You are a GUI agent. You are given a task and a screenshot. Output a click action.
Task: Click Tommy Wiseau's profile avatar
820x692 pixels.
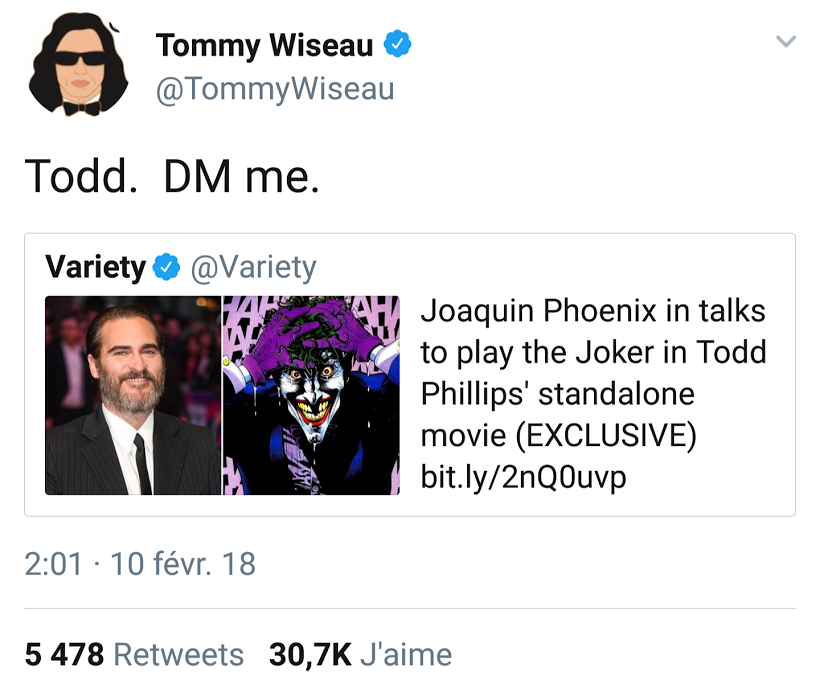pyautogui.click(x=82, y=66)
